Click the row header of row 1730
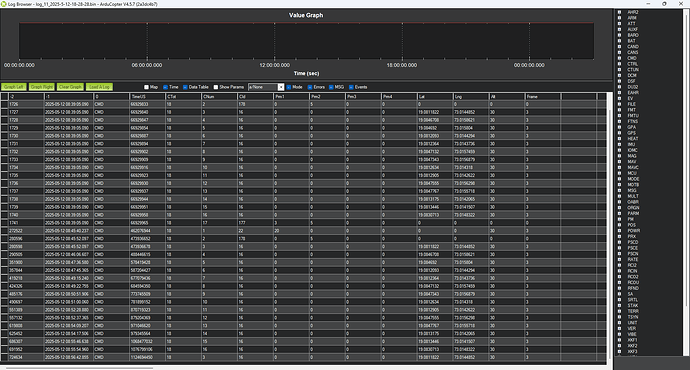The image size is (690, 370). coord(4,136)
